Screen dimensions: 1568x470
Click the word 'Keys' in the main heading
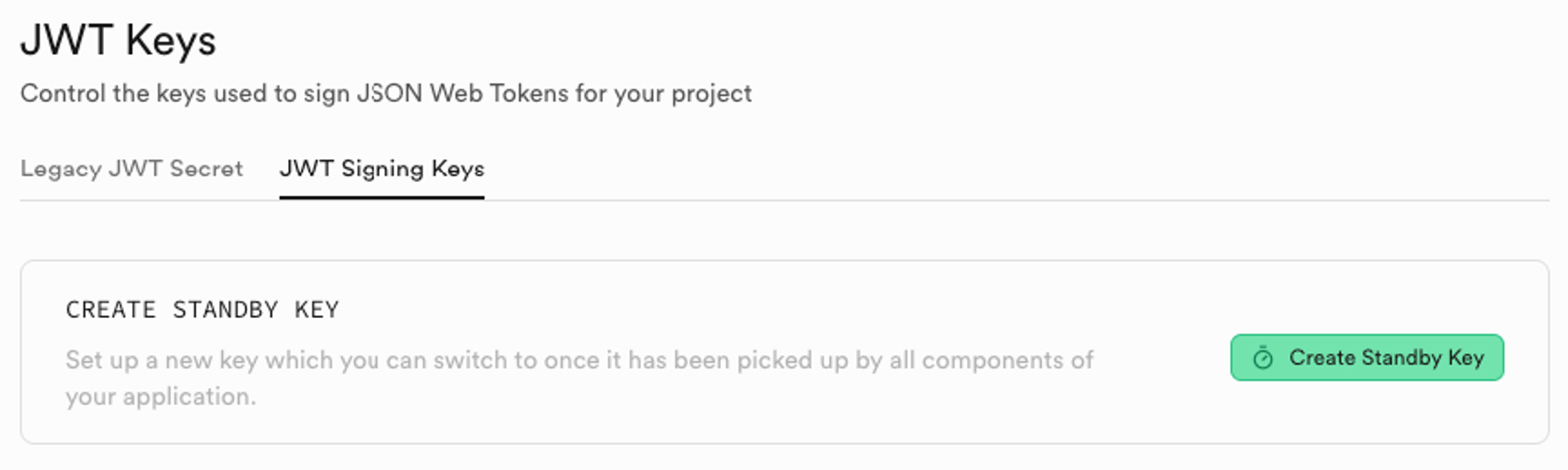pos(171,40)
